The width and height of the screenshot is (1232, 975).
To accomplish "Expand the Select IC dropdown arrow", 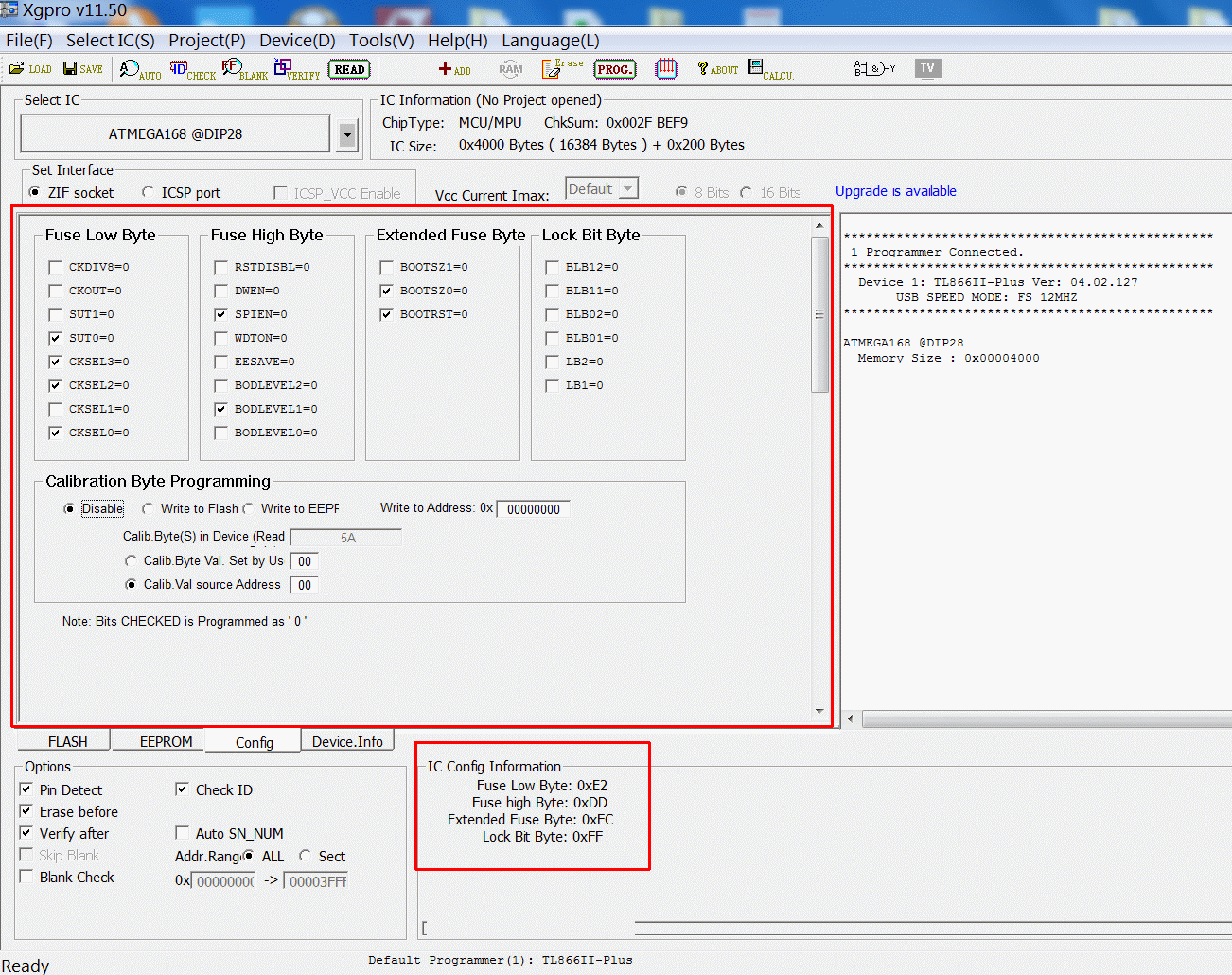I will pyautogui.click(x=347, y=135).
